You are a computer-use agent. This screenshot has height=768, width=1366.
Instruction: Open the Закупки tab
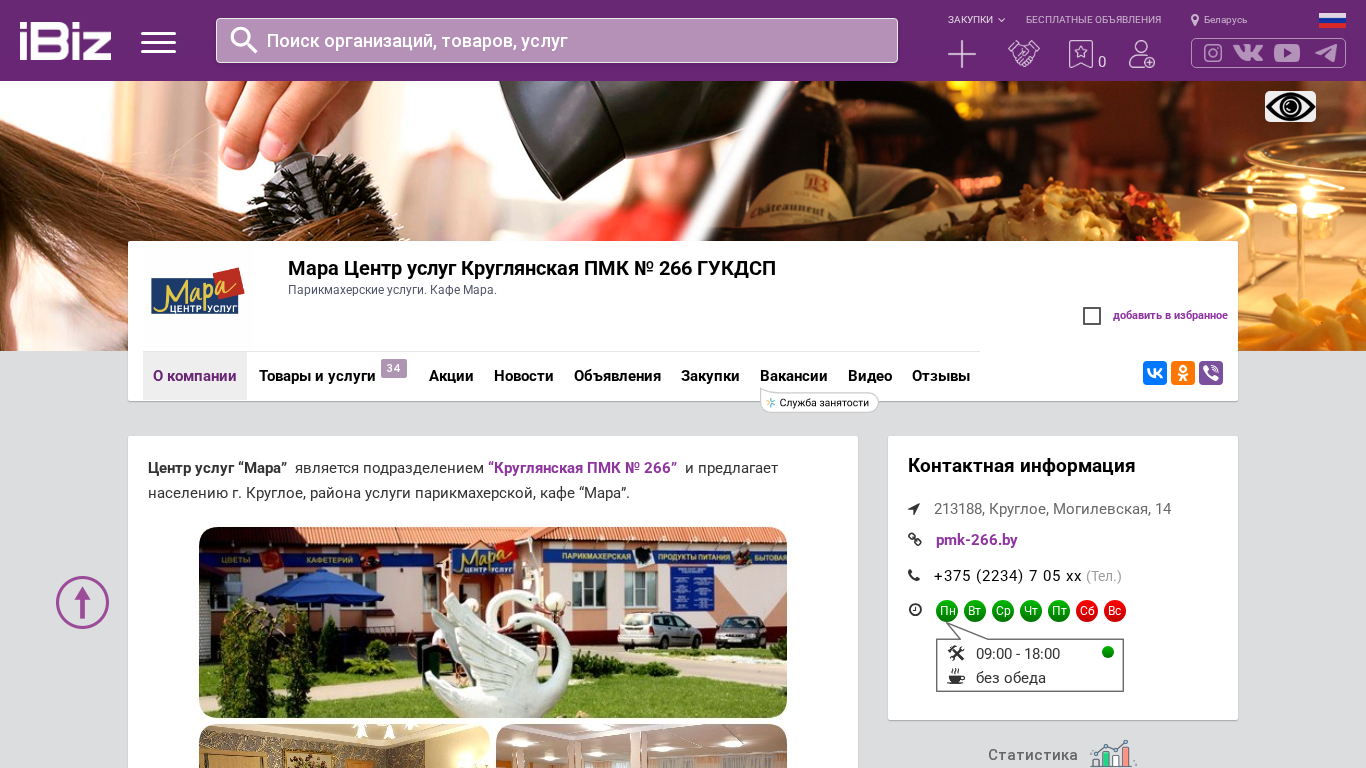click(x=710, y=376)
